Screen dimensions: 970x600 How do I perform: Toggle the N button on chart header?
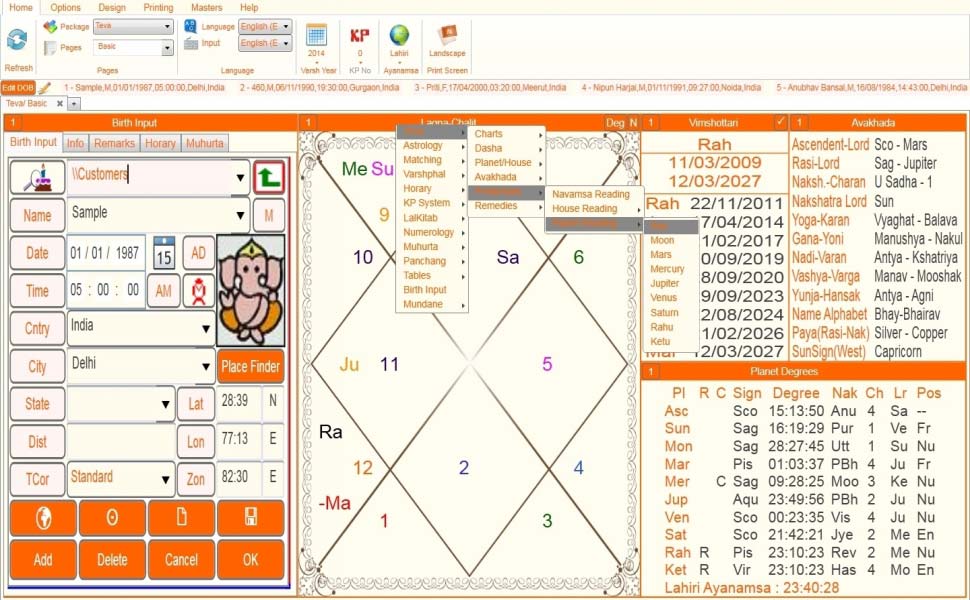click(x=633, y=122)
